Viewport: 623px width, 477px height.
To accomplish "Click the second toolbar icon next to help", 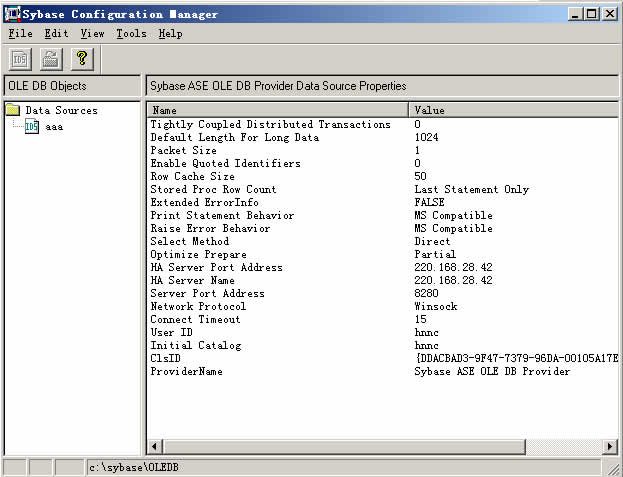I will [x=51, y=60].
